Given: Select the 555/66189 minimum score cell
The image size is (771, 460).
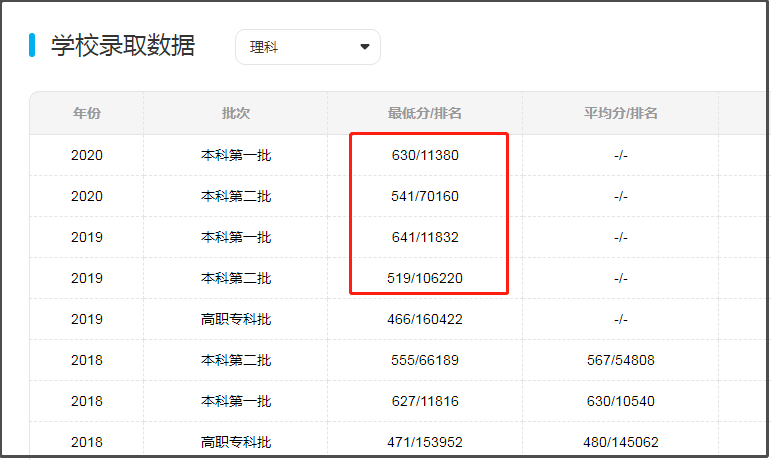Looking at the screenshot, I should [x=425, y=360].
